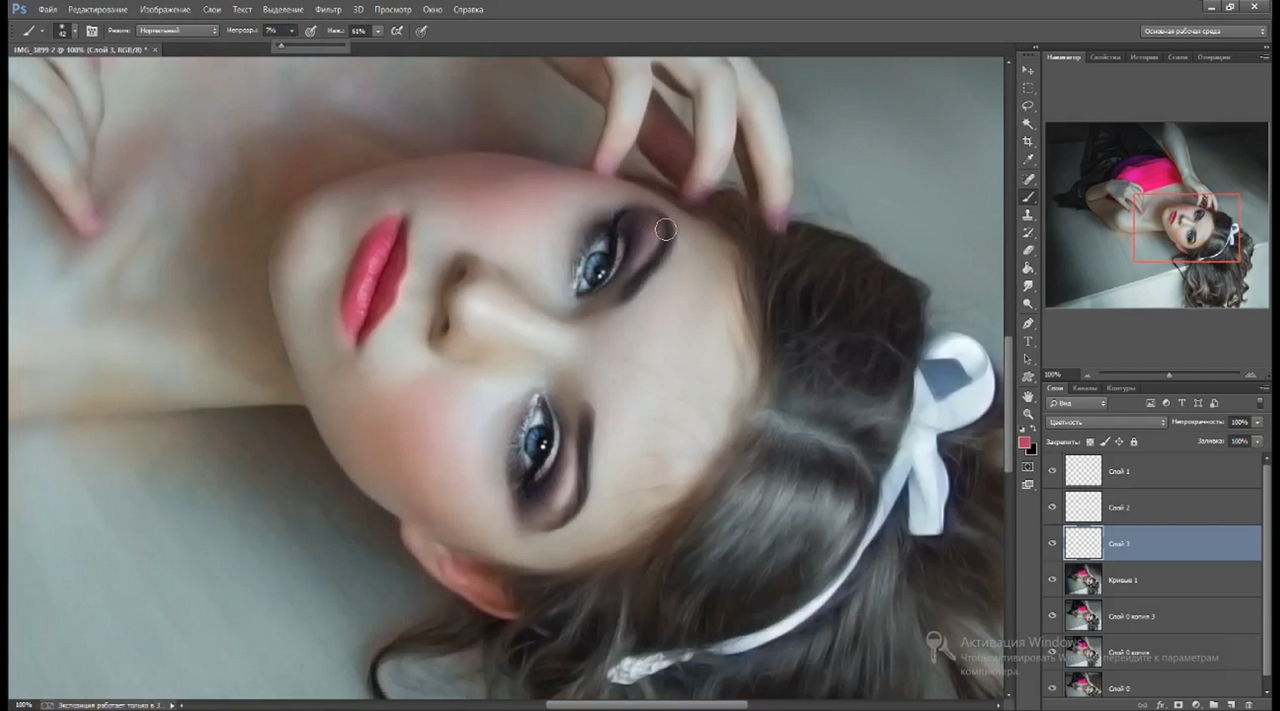Select layer Слой 1 thumbnail
This screenshot has height=711, width=1280.
pos(1083,471)
